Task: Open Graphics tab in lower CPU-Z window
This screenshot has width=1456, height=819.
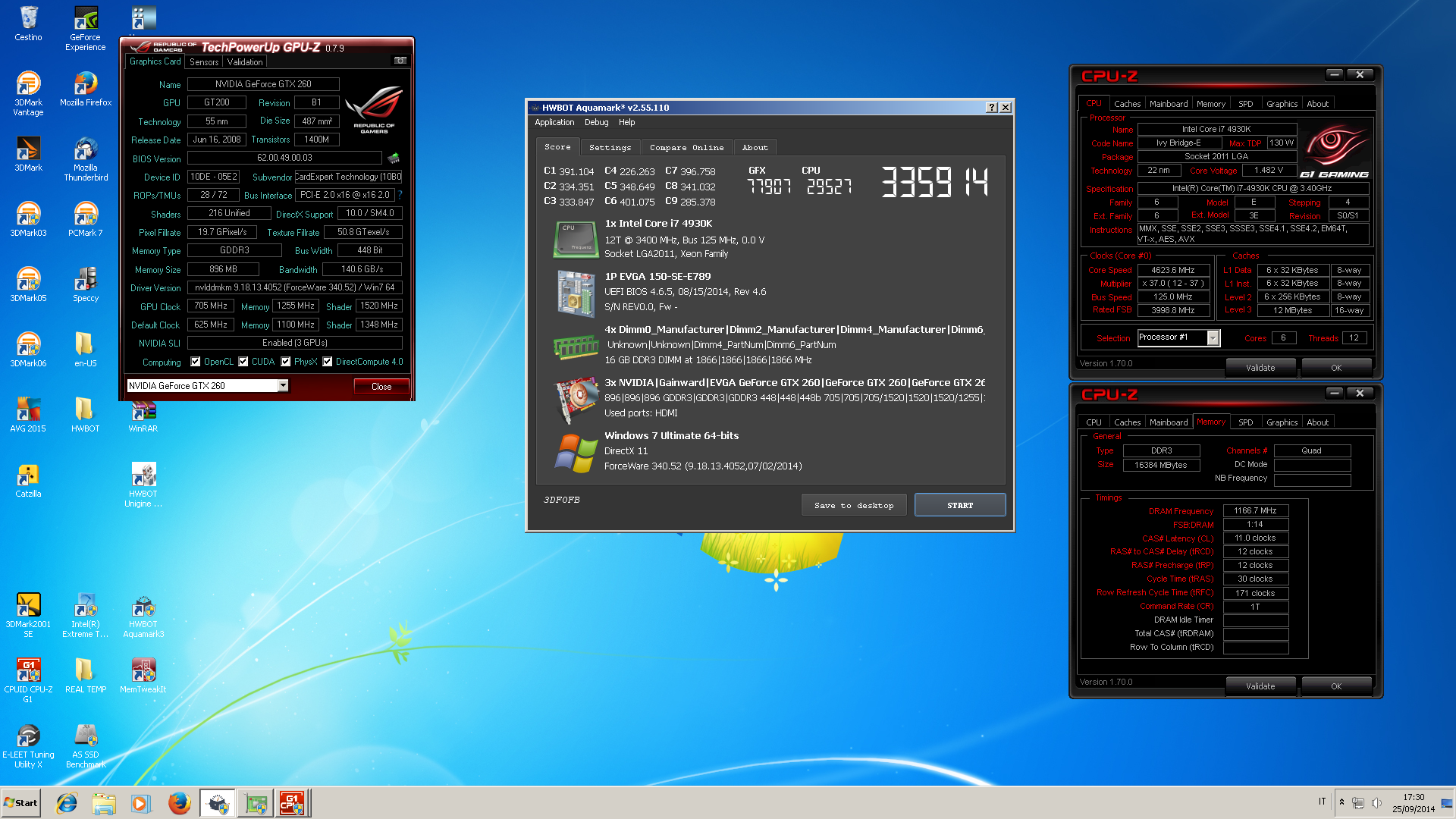Action: tap(1282, 422)
